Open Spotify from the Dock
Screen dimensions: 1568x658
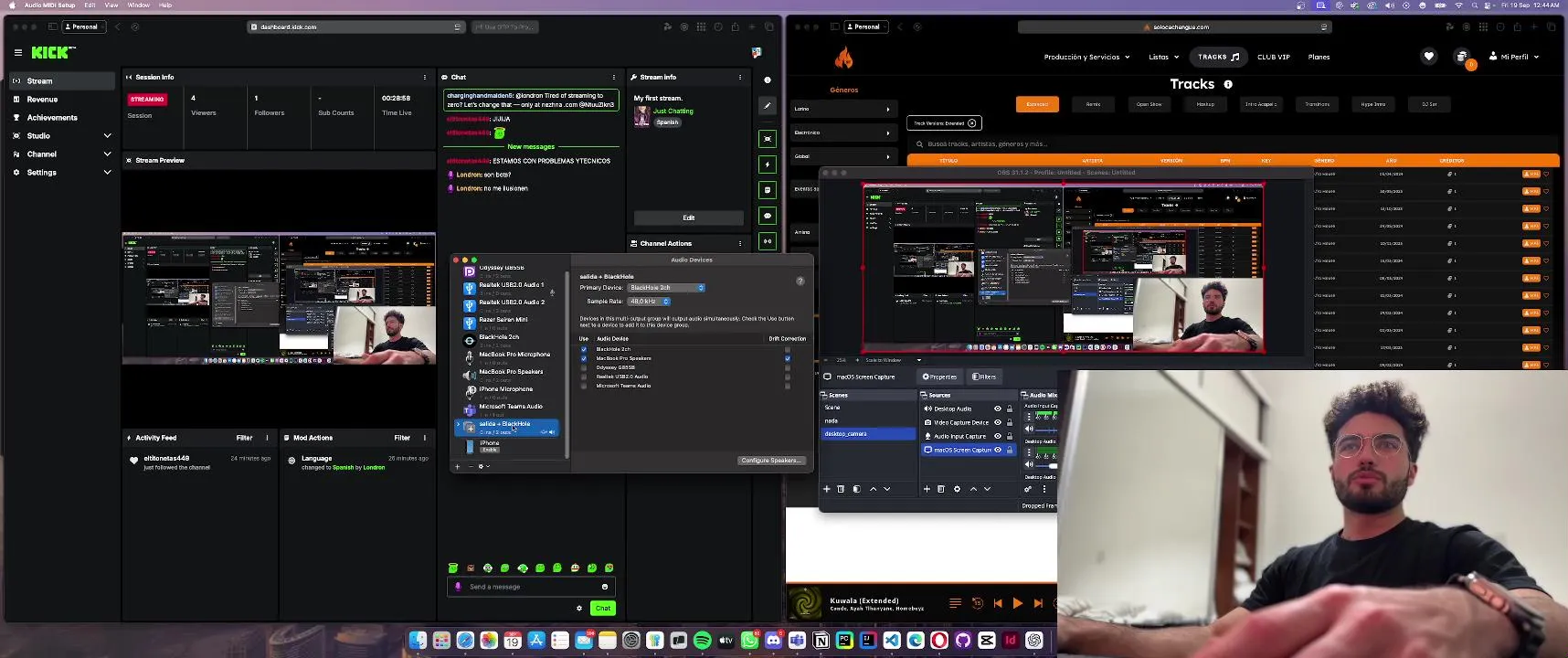coord(703,641)
